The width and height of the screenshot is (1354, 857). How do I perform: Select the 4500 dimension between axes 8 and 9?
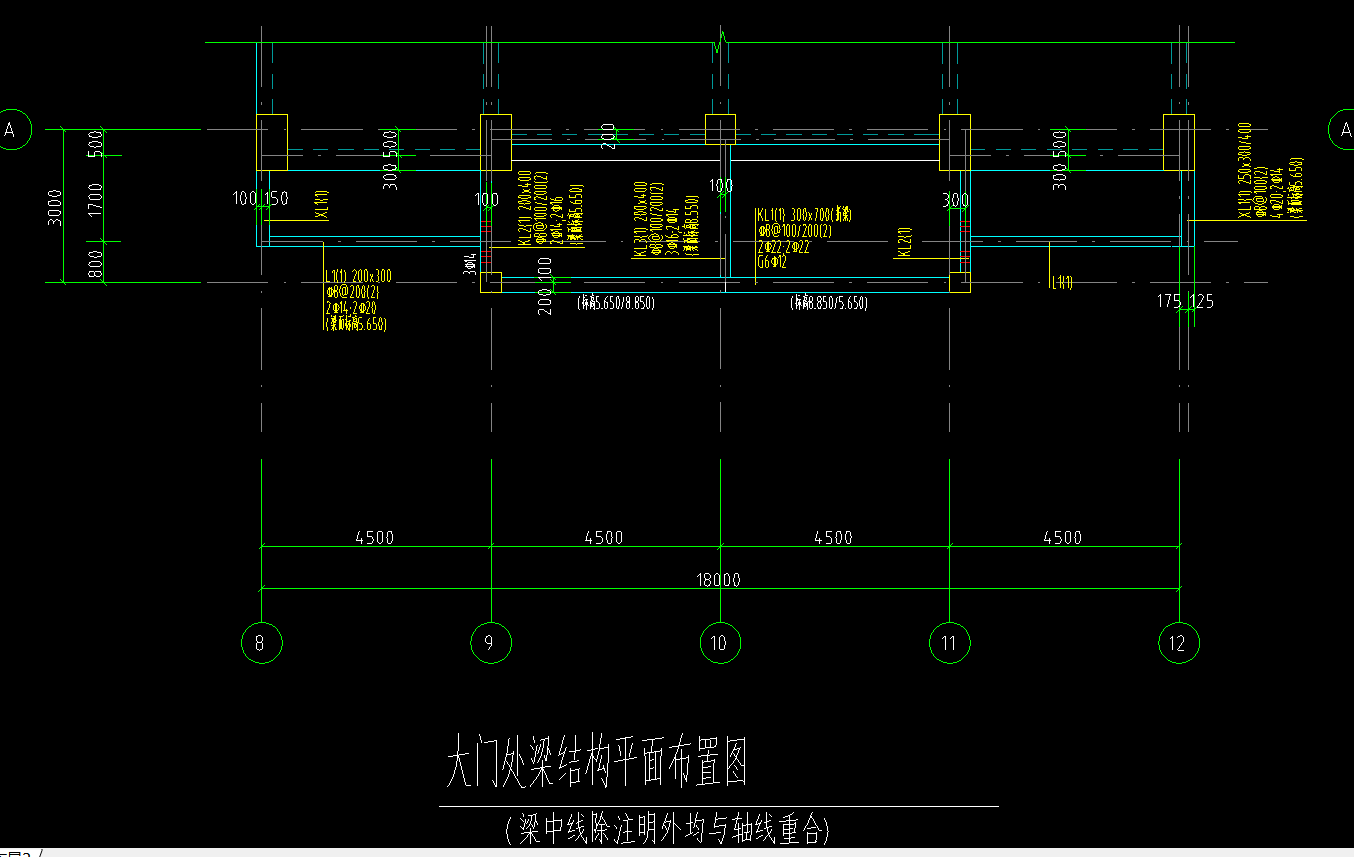[374, 538]
